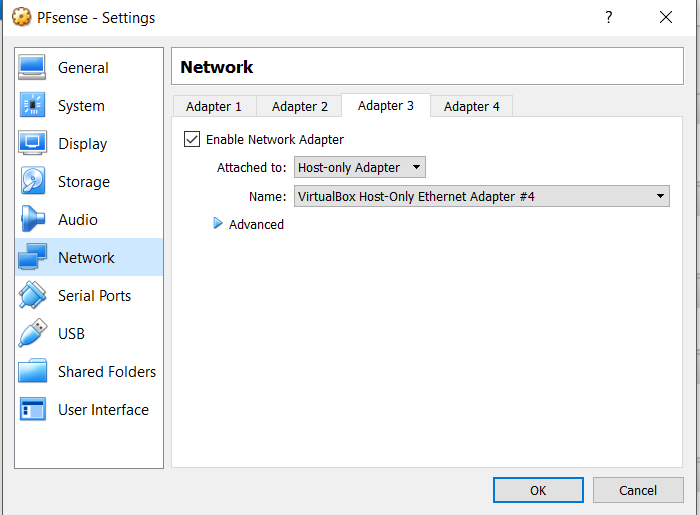Go to the Storage category label
Viewport: 700px width, 515px height.
(84, 182)
